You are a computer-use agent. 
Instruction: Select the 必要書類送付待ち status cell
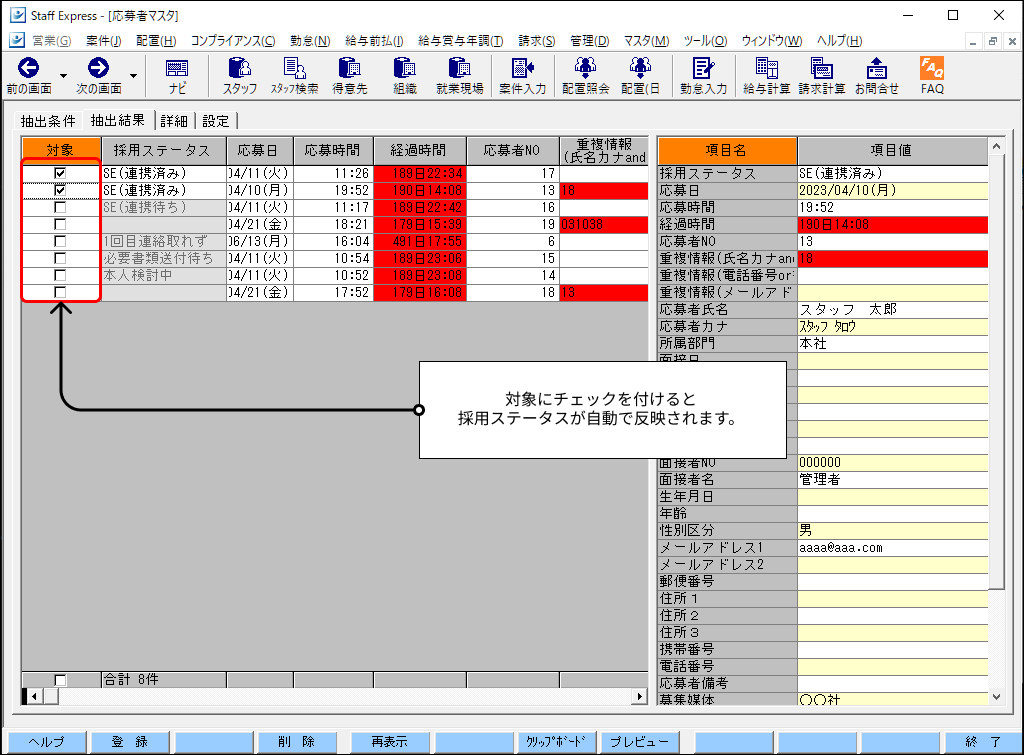[x=164, y=259]
